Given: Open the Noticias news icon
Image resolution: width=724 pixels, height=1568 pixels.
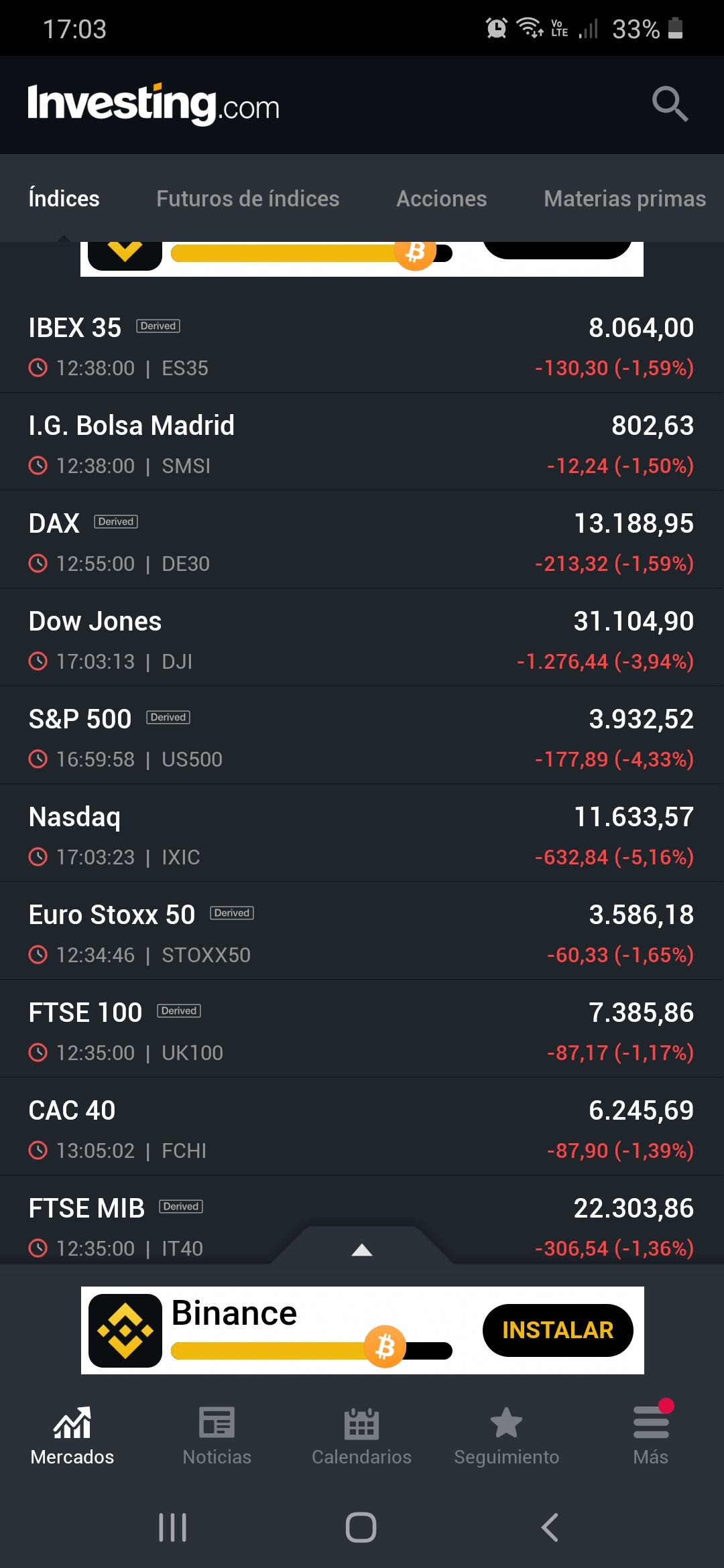Looking at the screenshot, I should (217, 1422).
